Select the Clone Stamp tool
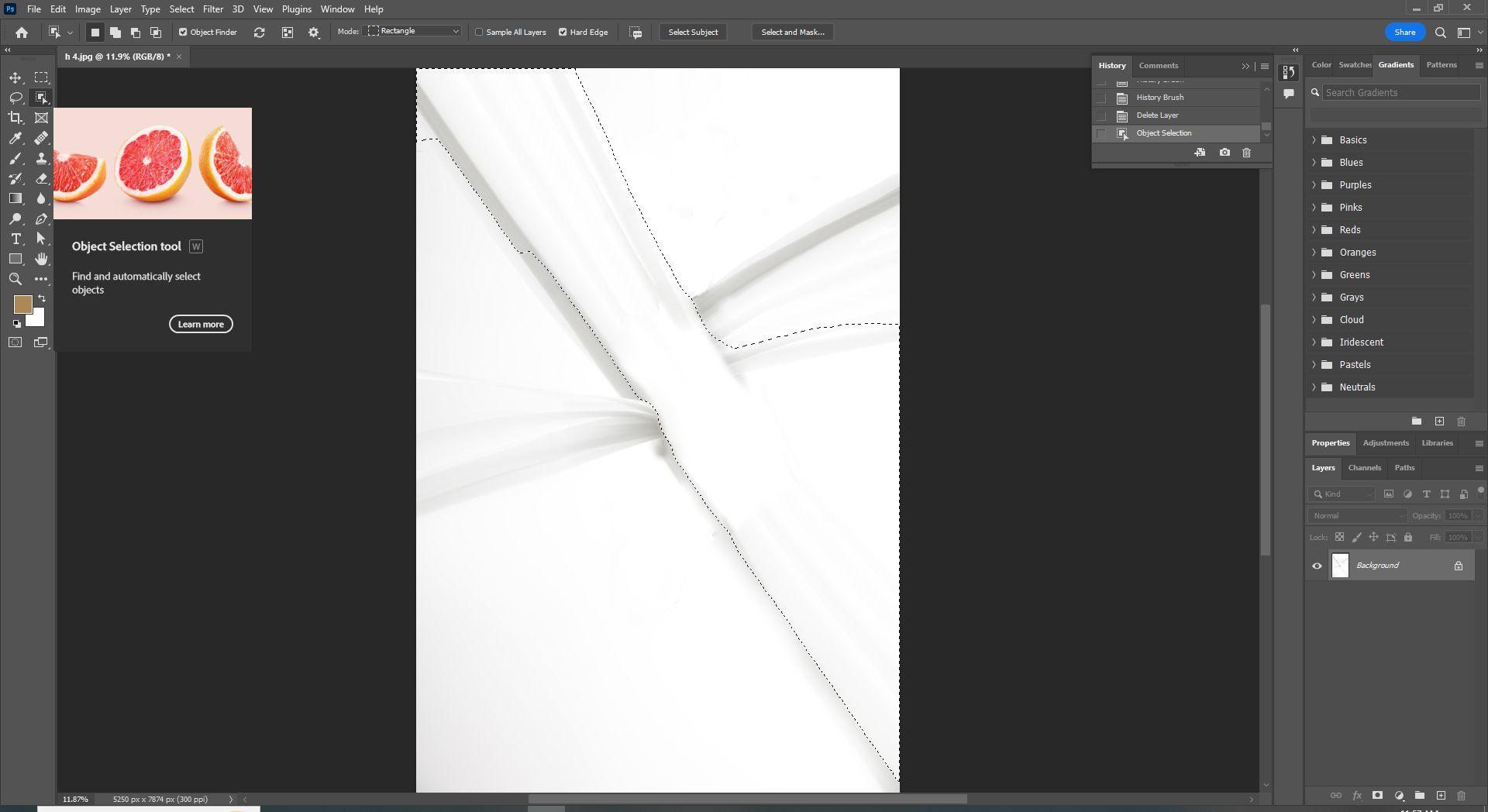The width and height of the screenshot is (1488, 812). pyautogui.click(x=41, y=158)
